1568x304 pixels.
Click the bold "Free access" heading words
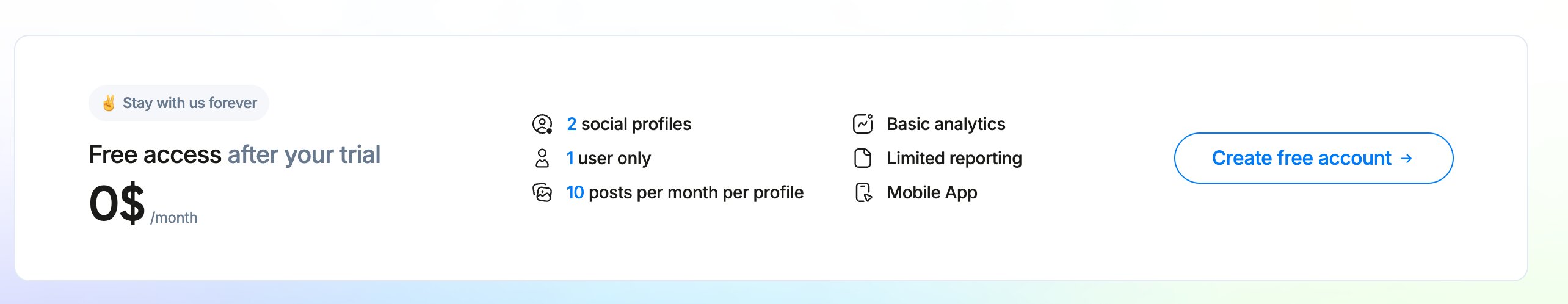155,154
